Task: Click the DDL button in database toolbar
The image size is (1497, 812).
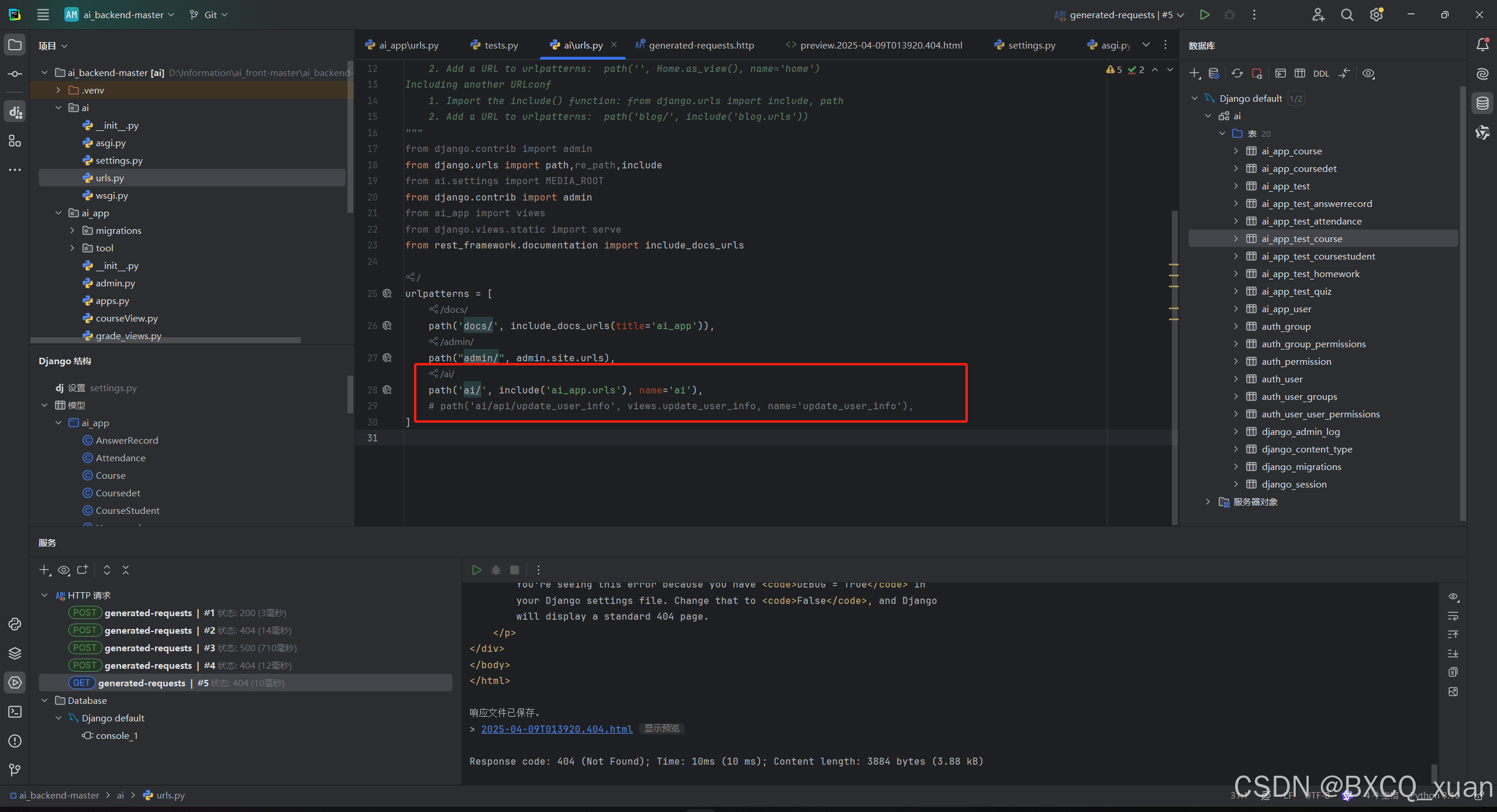Action: [1321, 74]
